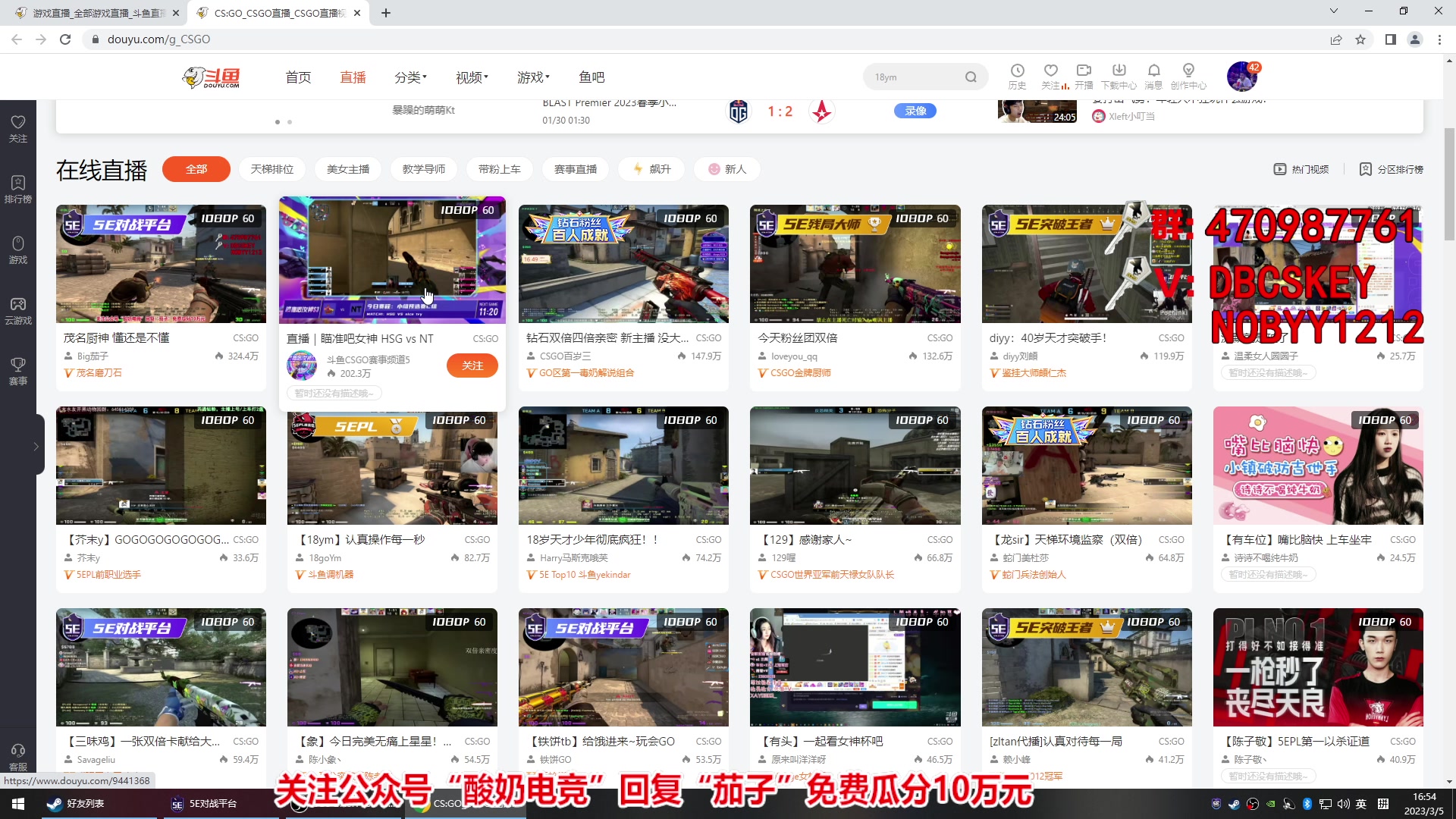Open 斗鱼CSGO赛事频道5 channel link

pyautogui.click(x=369, y=359)
